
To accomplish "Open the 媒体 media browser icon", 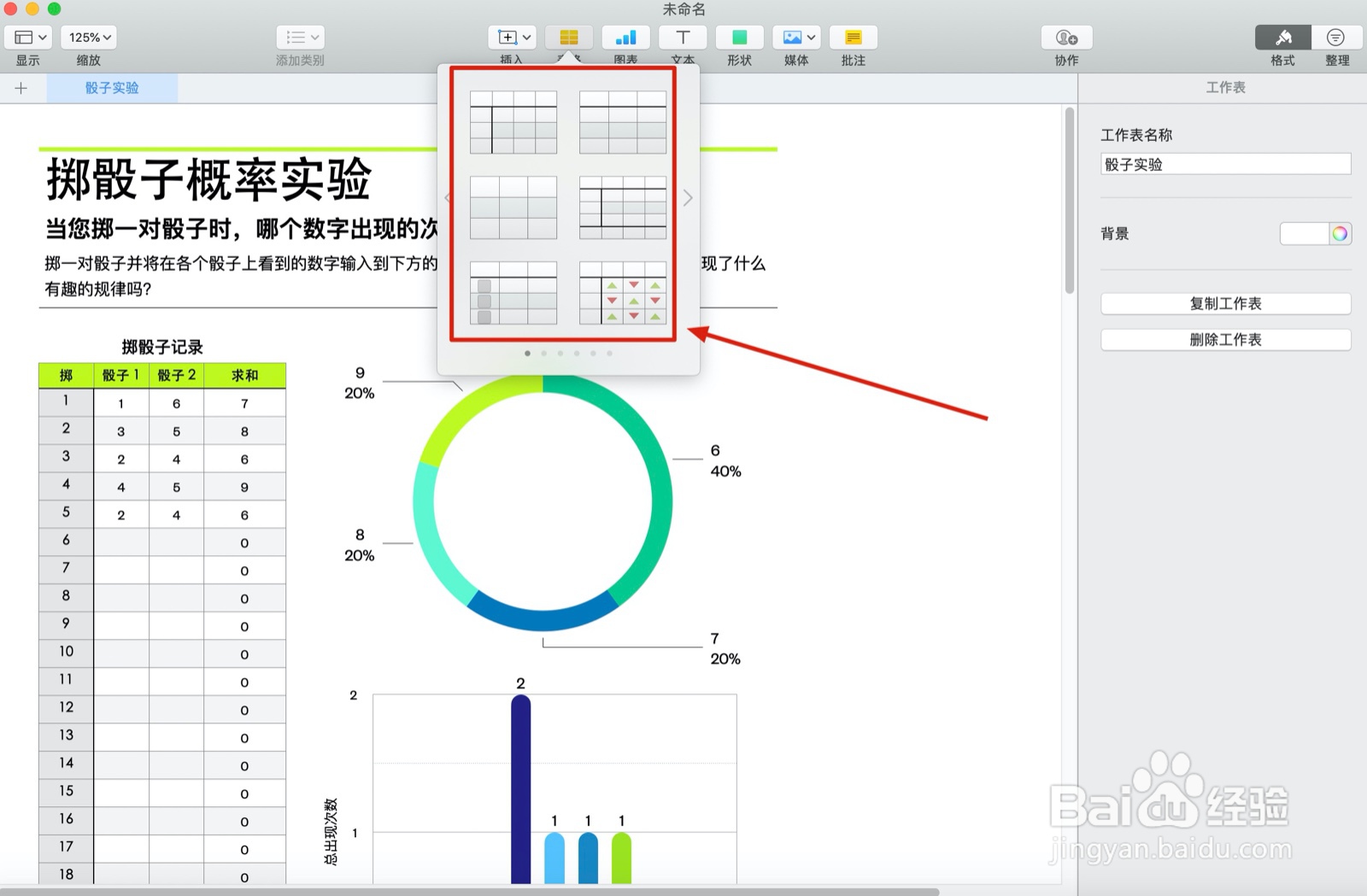I will [x=795, y=38].
